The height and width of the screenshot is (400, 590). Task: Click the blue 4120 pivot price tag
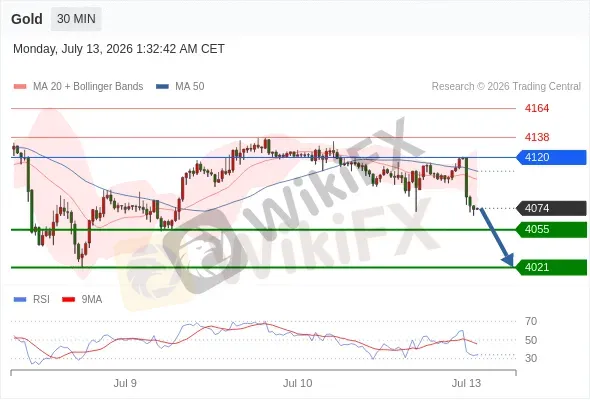pos(551,157)
